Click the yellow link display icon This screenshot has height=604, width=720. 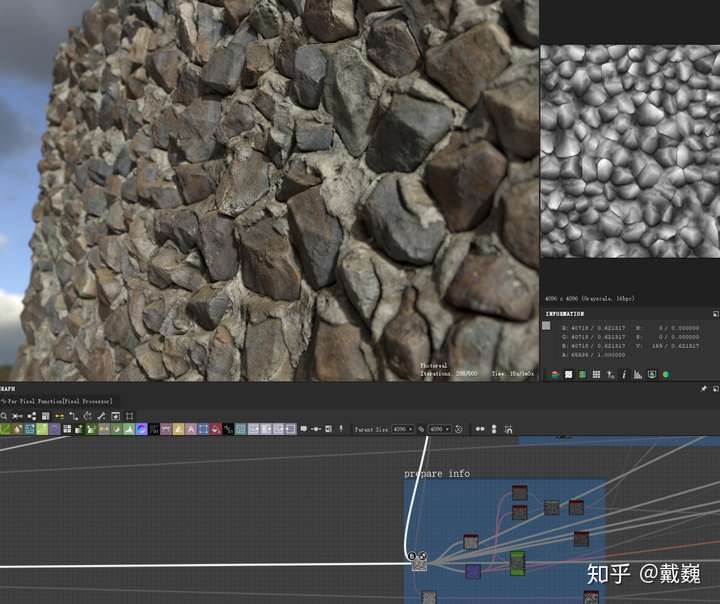point(60,416)
